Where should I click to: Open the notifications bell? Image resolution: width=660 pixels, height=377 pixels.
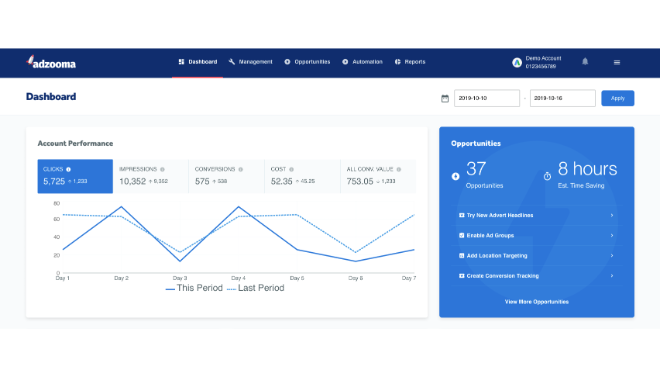(585, 62)
